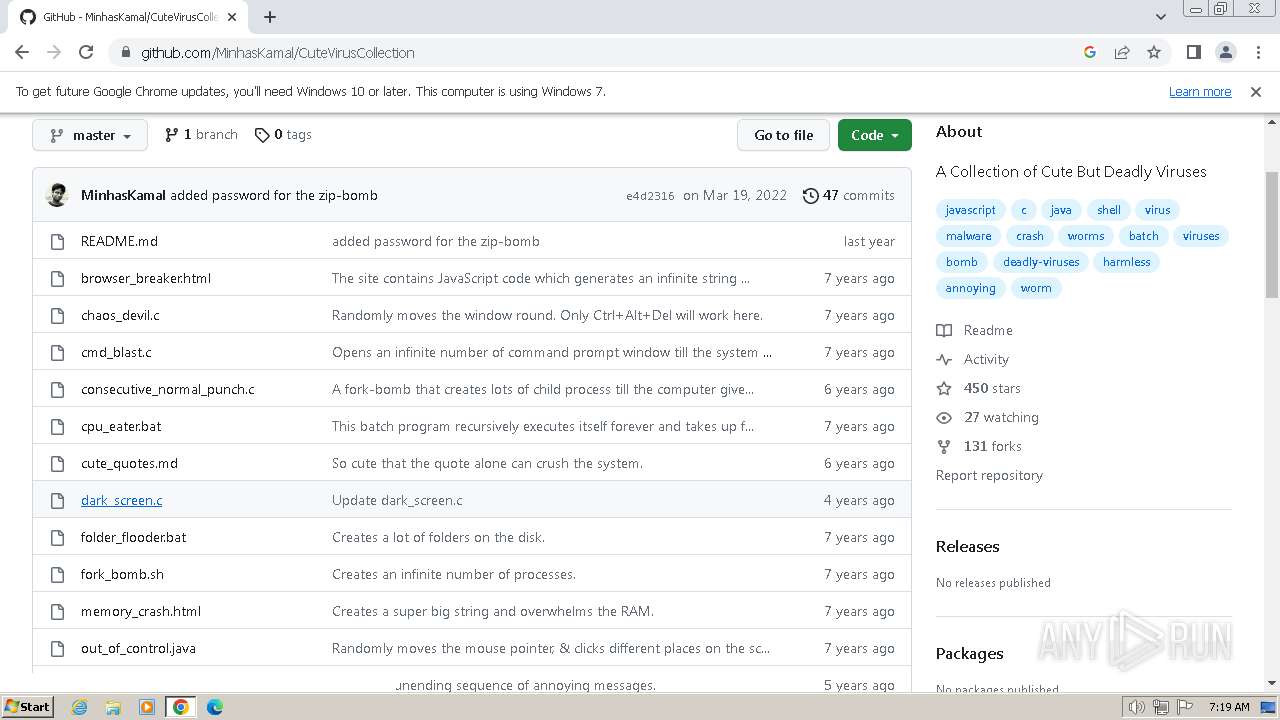
Task: Open the Chrome profile avatar icon
Action: coord(1225,52)
